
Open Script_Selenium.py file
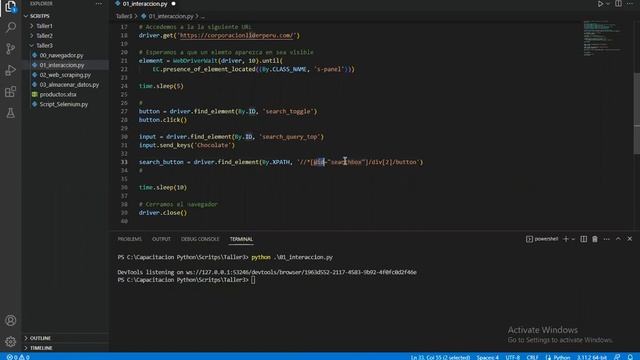(x=64, y=104)
